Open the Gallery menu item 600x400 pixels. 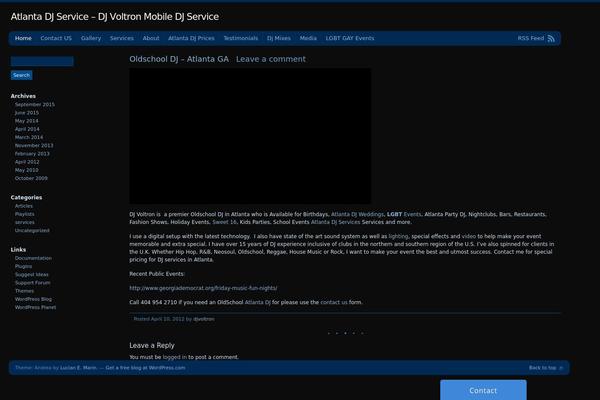[x=91, y=38]
